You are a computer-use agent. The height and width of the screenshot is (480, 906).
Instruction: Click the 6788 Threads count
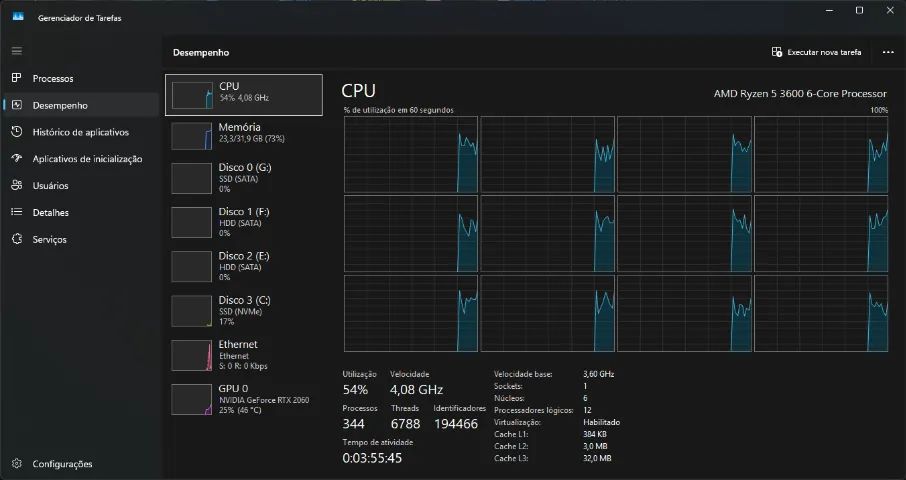click(405, 424)
